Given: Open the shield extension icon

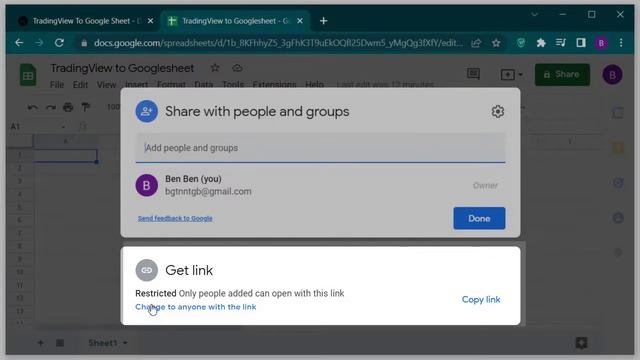Looking at the screenshot, I should (x=521, y=43).
